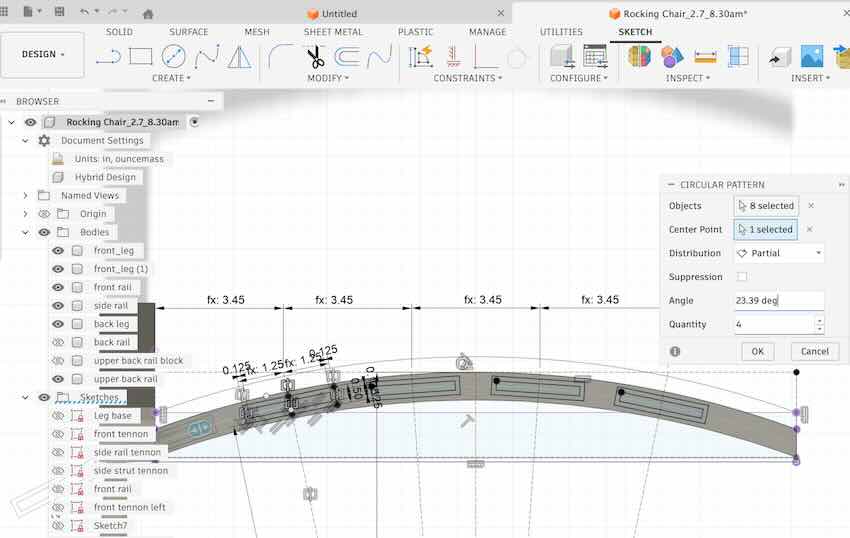This screenshot has width=850, height=538.
Task: Clear the Objects selection with its X
Action: pyautogui.click(x=811, y=206)
